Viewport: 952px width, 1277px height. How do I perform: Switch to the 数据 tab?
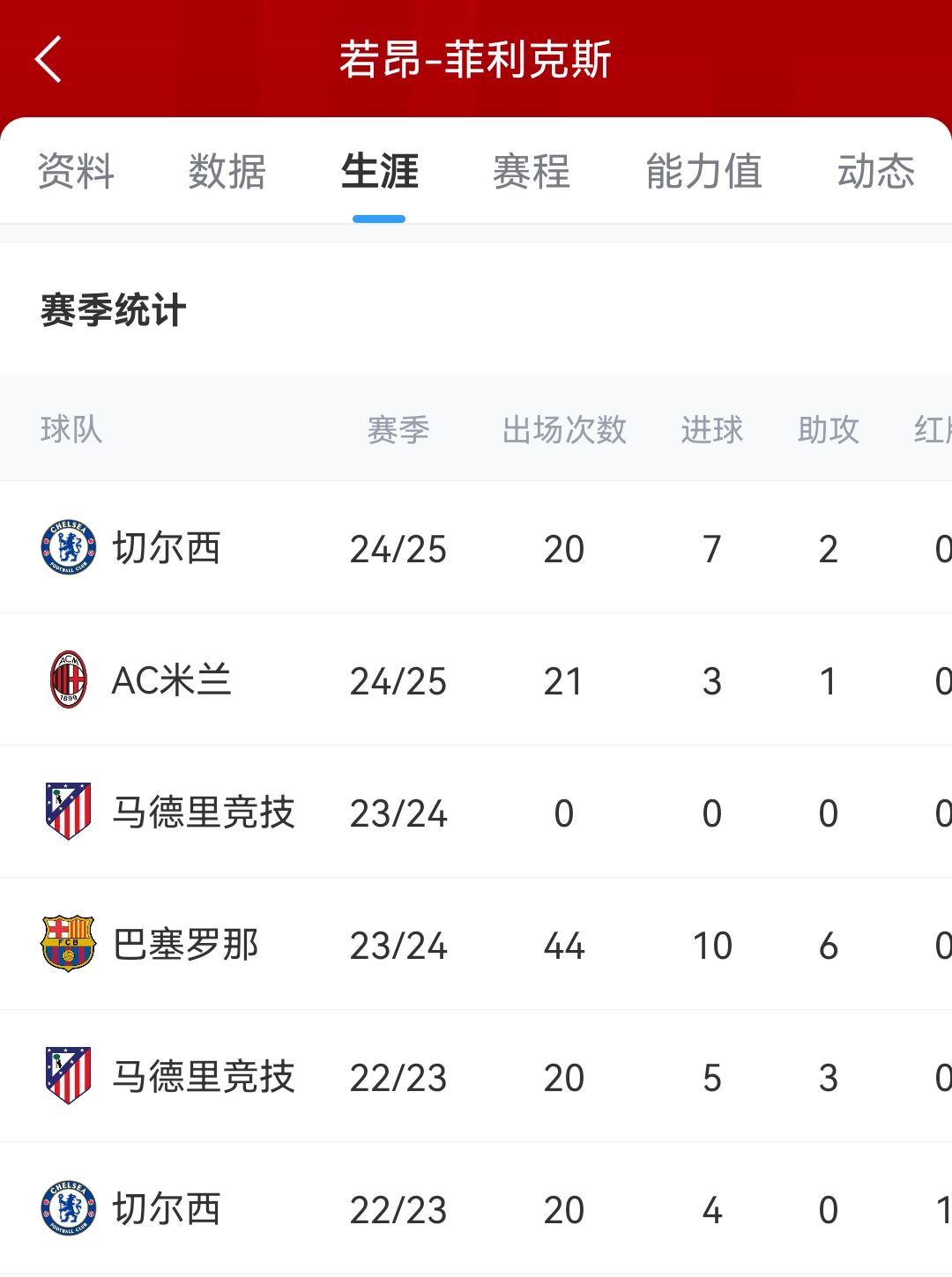(227, 171)
